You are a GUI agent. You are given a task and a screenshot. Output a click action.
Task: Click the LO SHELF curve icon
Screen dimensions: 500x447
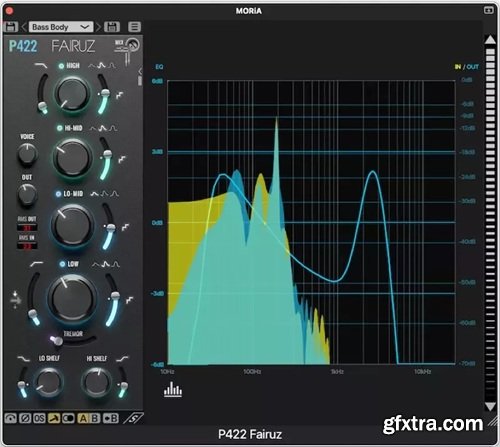23,359
